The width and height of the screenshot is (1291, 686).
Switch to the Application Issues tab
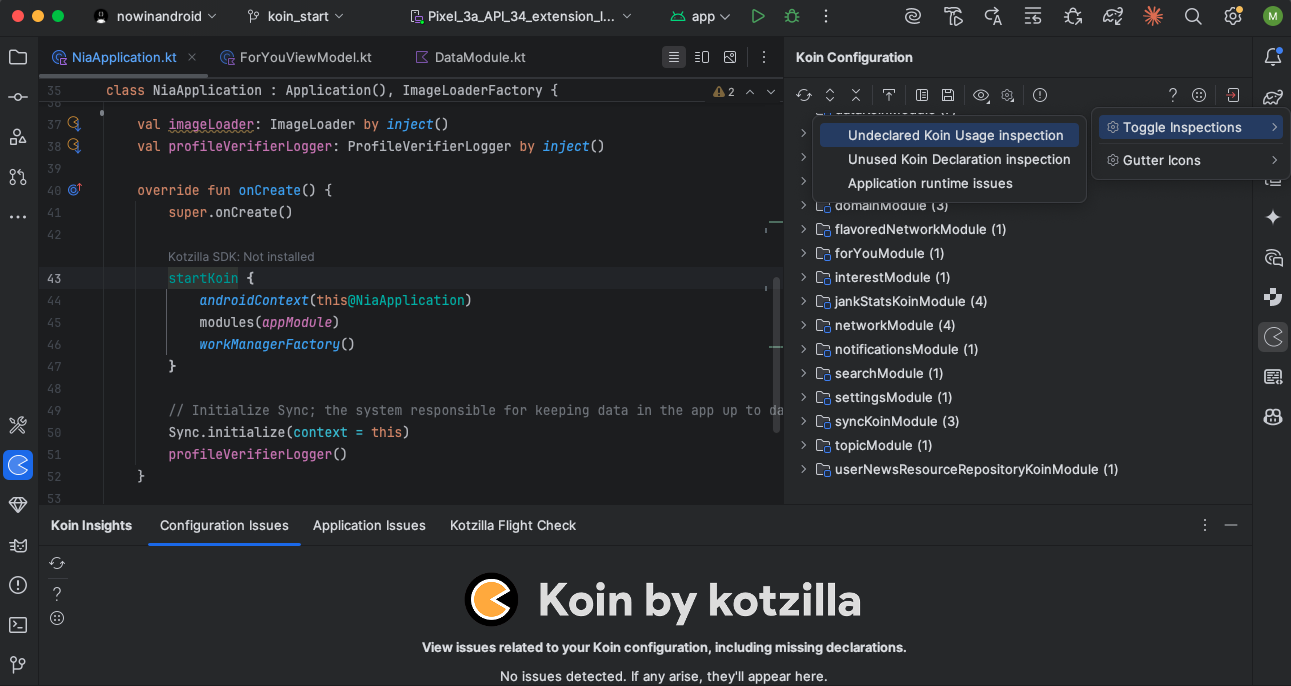click(369, 525)
